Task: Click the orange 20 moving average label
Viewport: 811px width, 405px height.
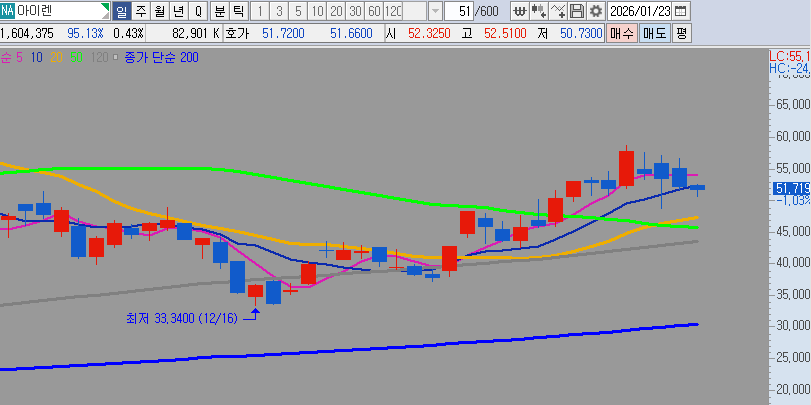Action: [x=56, y=57]
